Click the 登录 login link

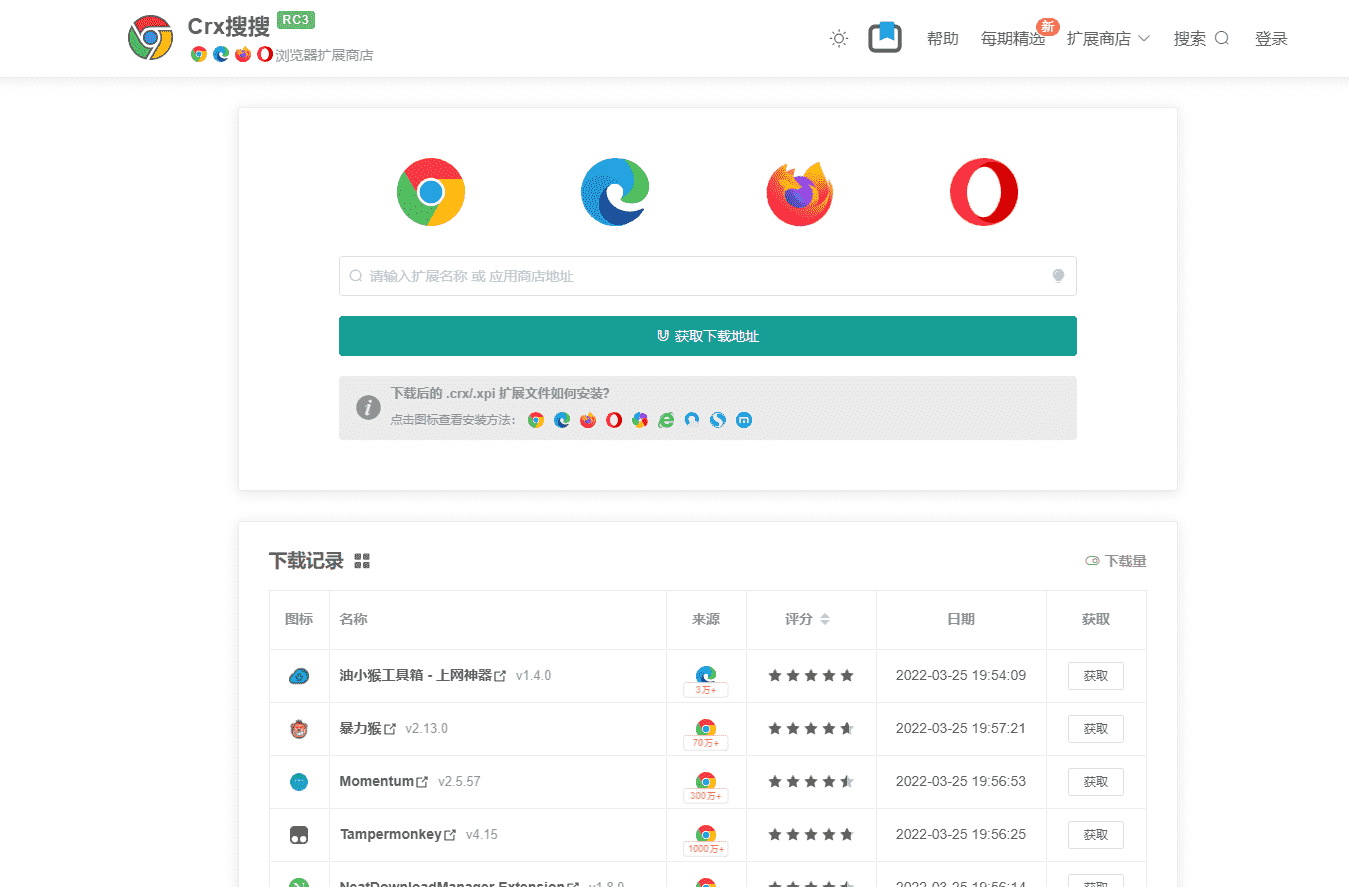point(1271,39)
